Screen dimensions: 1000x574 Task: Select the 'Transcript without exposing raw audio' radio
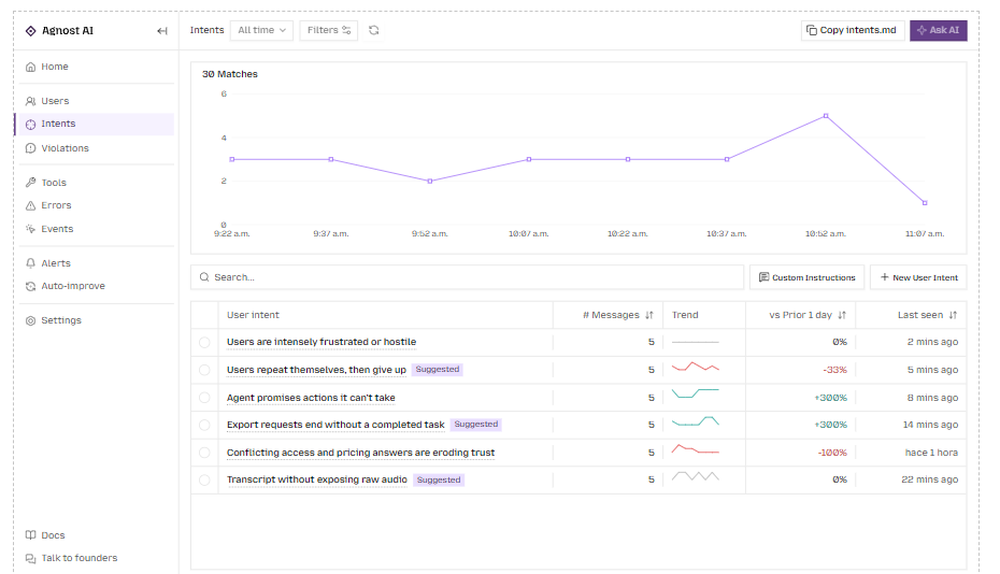pyautogui.click(x=204, y=480)
